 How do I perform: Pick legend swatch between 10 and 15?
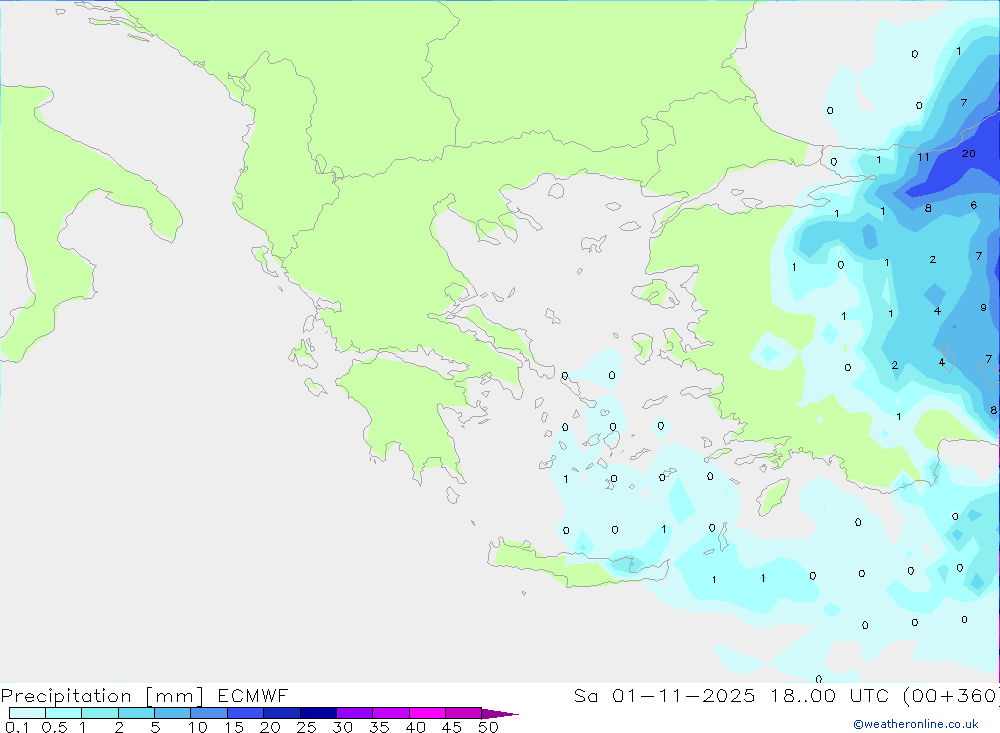tap(209, 713)
